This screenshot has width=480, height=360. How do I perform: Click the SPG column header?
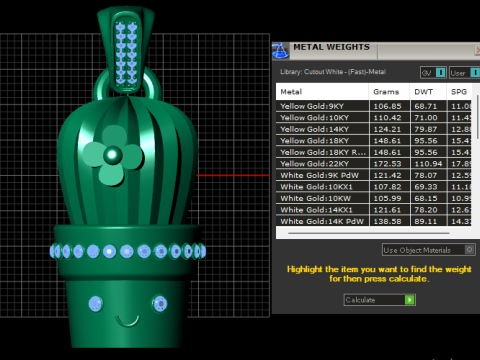(x=459, y=92)
